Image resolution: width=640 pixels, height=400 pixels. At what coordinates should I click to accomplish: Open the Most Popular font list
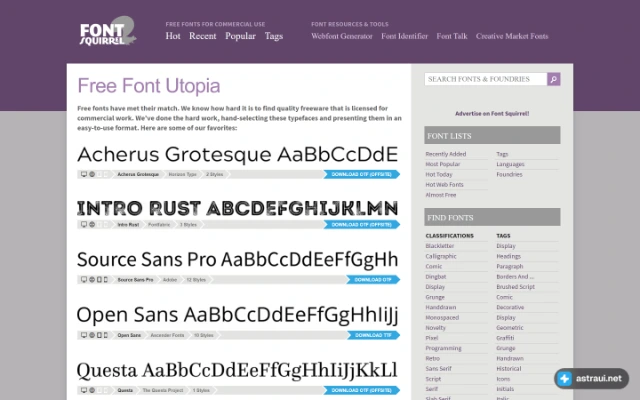click(x=443, y=164)
